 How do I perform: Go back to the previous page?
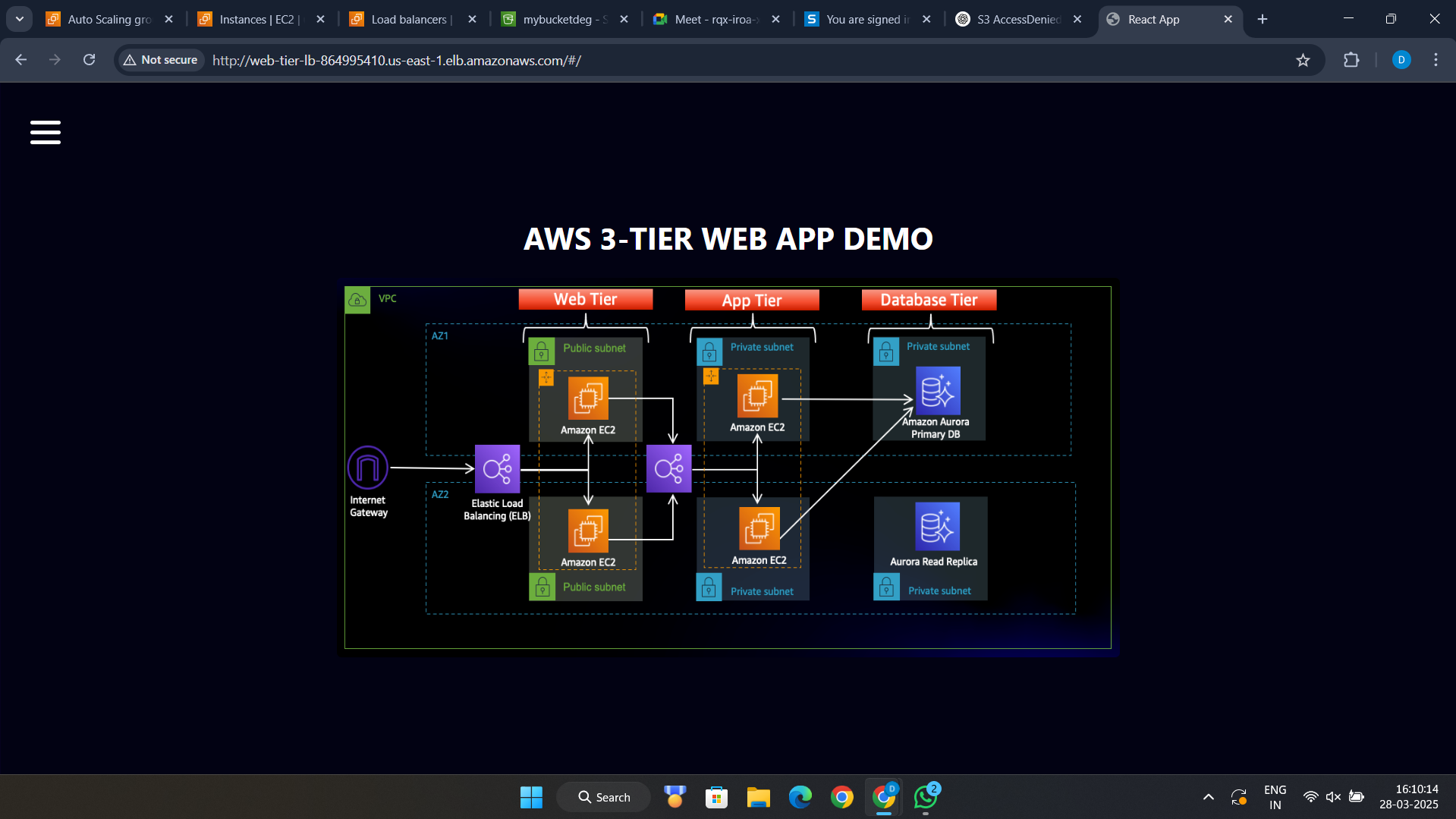[21, 60]
